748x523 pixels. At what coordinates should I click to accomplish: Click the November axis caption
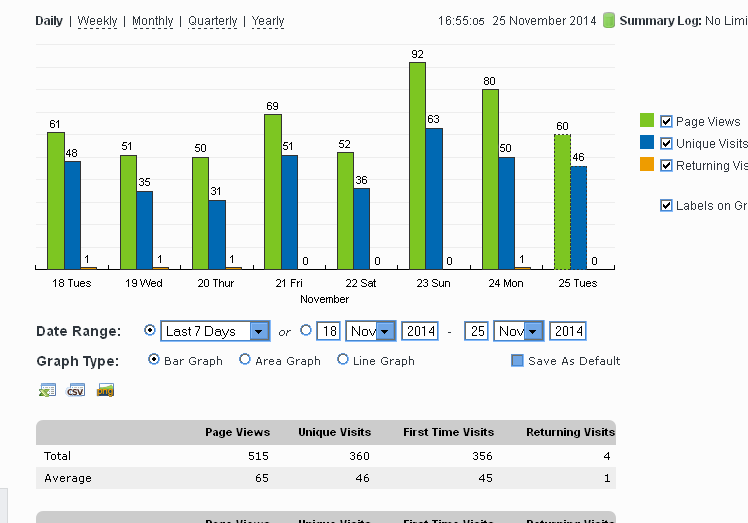pyautogui.click(x=324, y=299)
